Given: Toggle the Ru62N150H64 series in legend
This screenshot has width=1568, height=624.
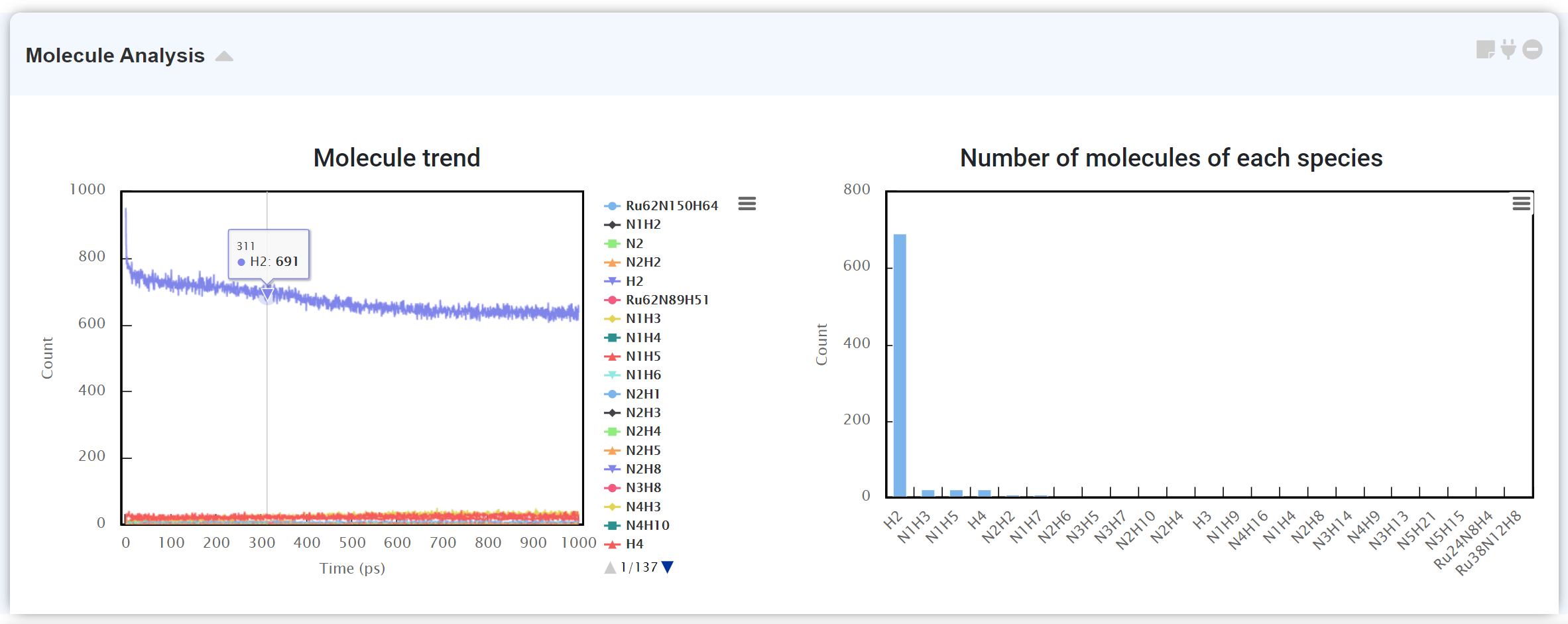Looking at the screenshot, I should pyautogui.click(x=671, y=206).
